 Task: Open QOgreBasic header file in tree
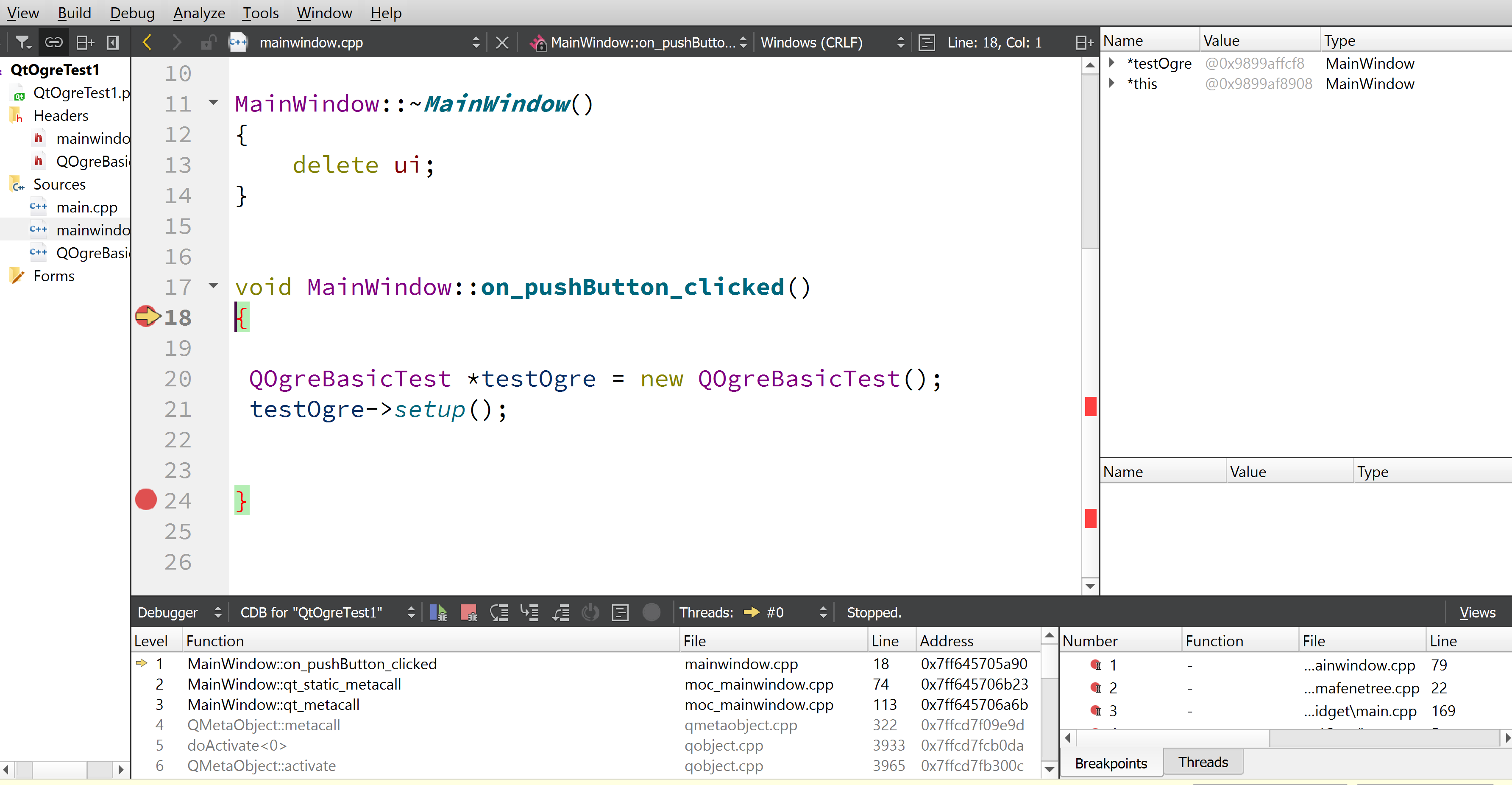click(93, 161)
